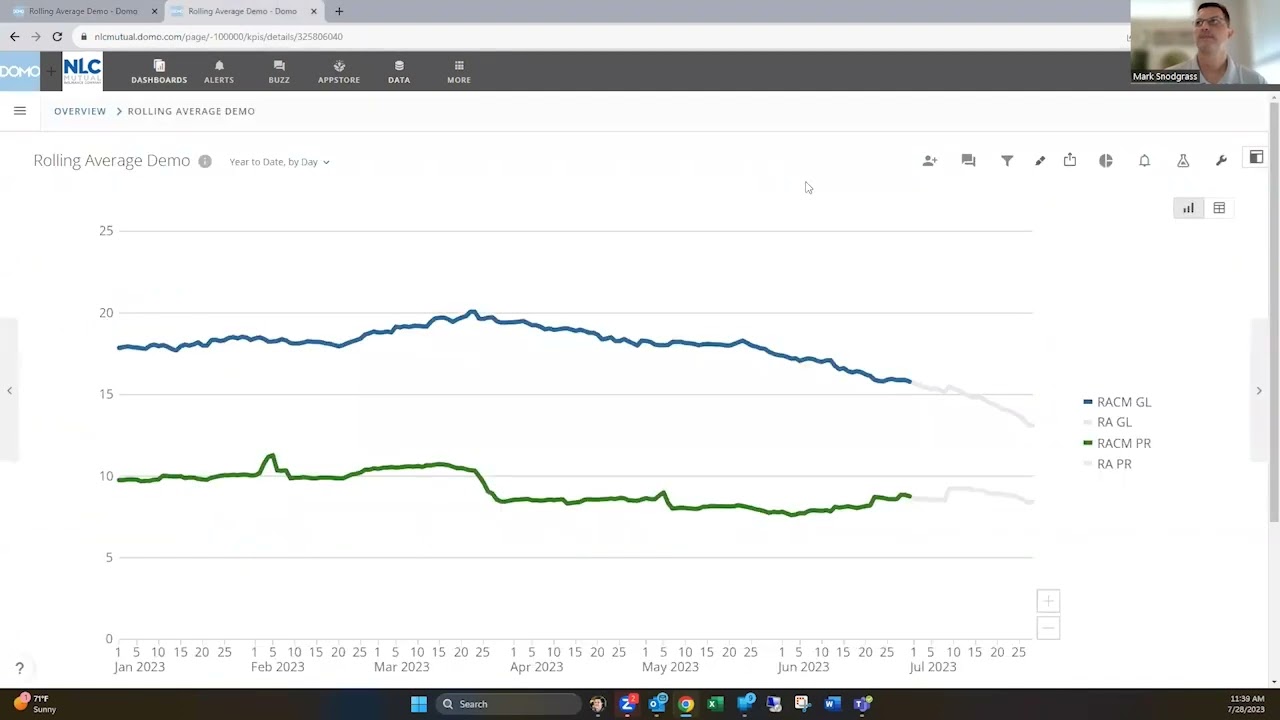Click the page vertical scrollbar
The width and height of the screenshot is (1280, 720).
pyautogui.click(x=1274, y=310)
